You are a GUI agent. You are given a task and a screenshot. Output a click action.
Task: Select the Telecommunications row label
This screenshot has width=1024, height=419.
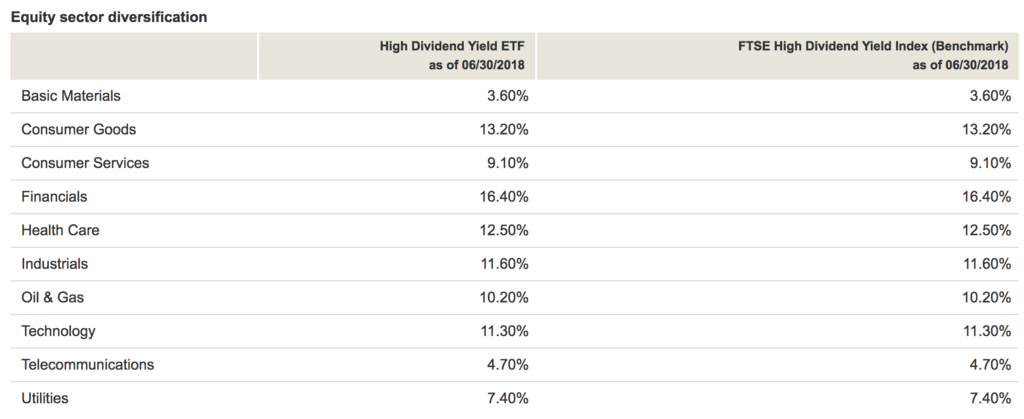tap(88, 364)
